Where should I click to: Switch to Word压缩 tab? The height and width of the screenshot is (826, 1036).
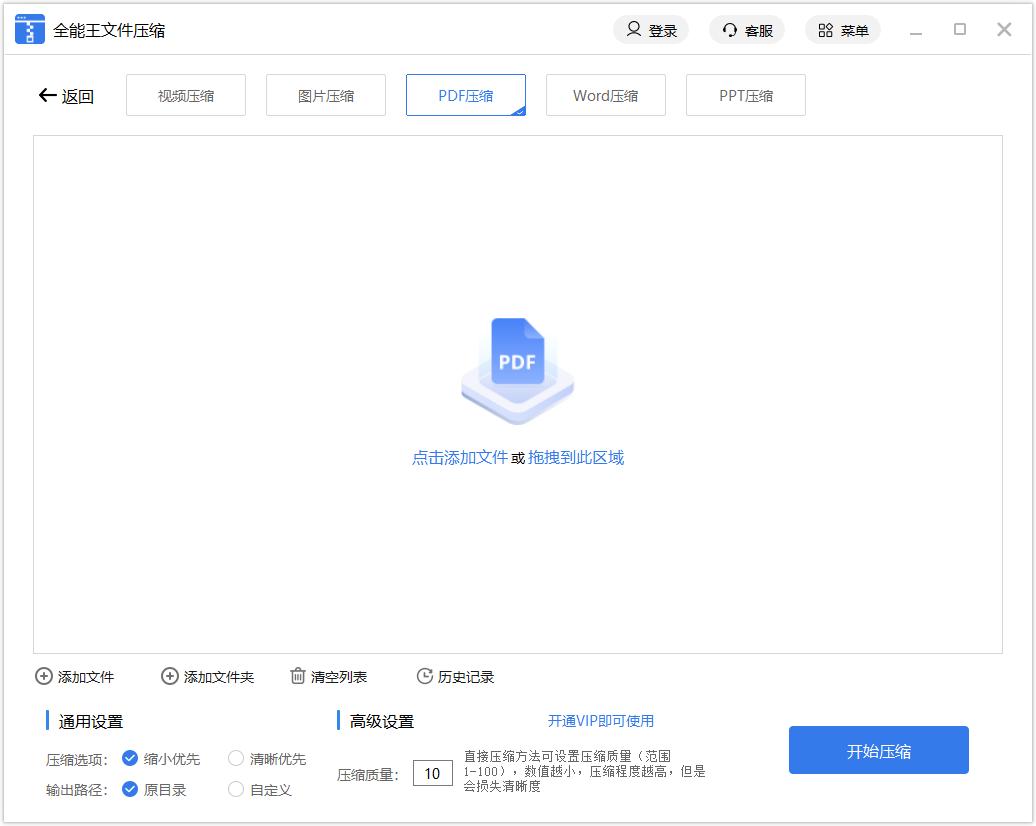[606, 96]
